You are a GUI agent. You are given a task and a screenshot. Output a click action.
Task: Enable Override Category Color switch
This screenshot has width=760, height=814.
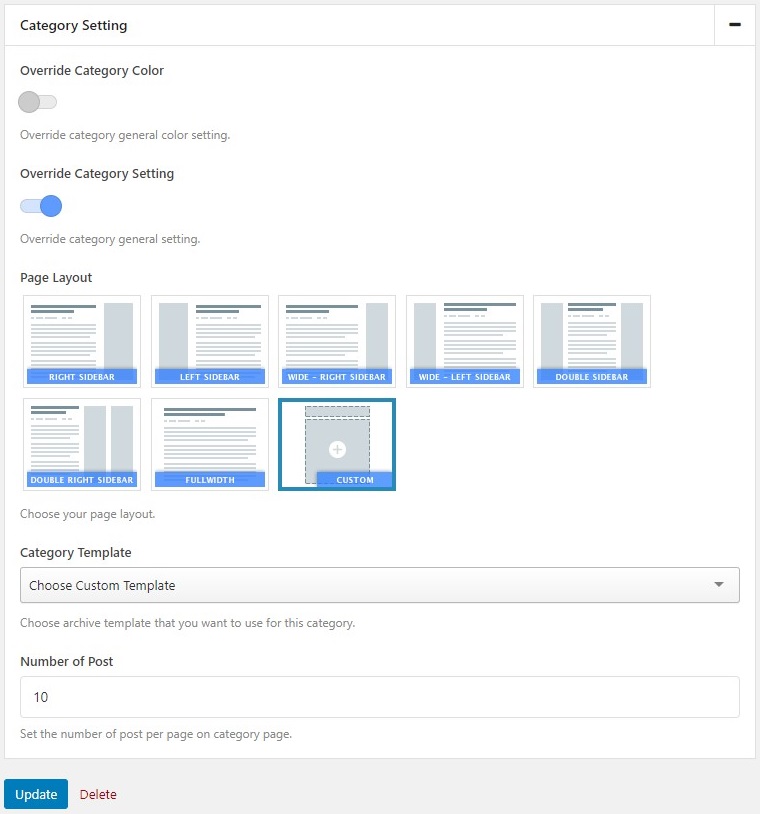click(x=37, y=102)
